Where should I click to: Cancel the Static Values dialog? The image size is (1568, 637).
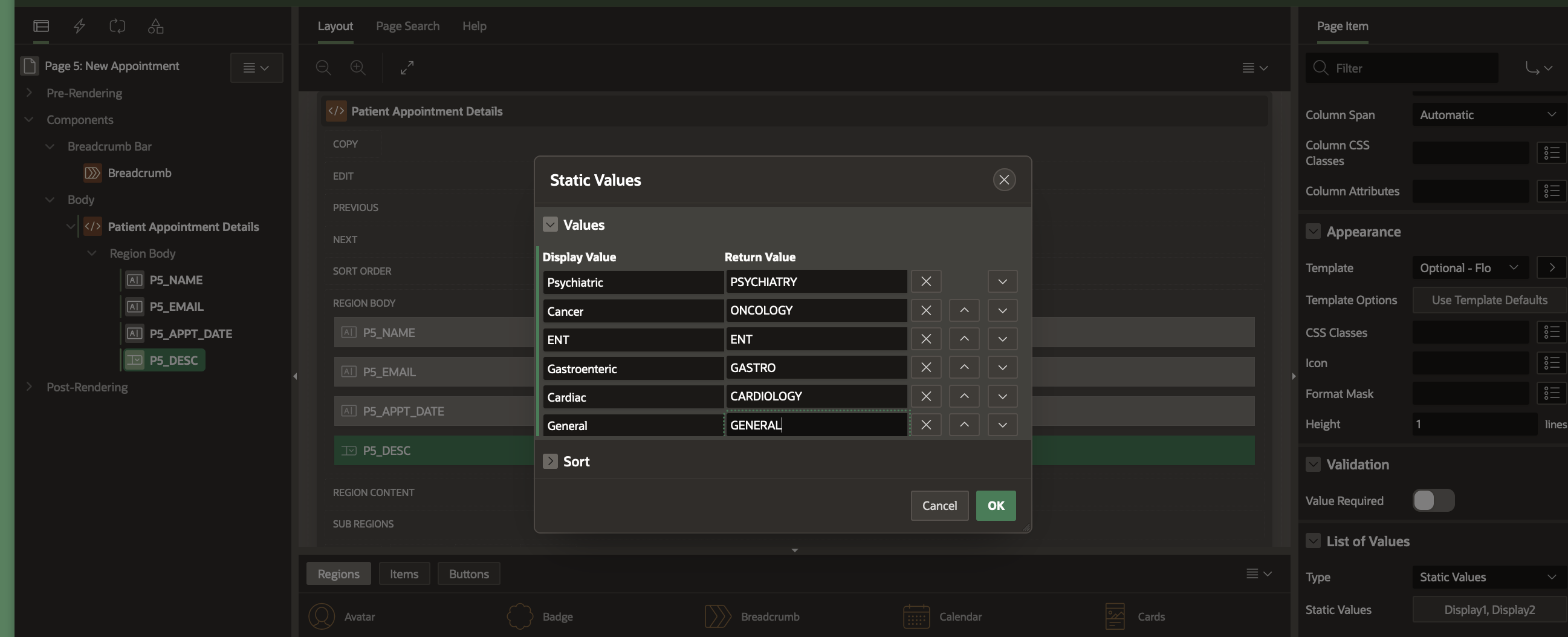click(939, 506)
